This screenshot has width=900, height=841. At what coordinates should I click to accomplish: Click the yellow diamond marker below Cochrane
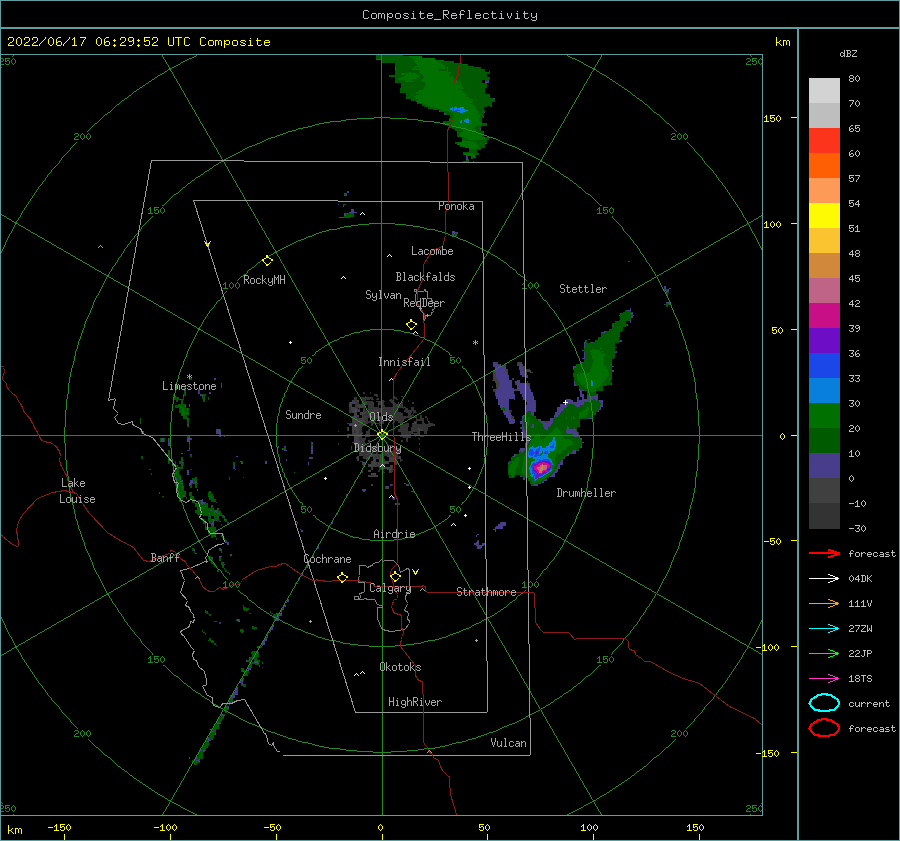pos(342,577)
